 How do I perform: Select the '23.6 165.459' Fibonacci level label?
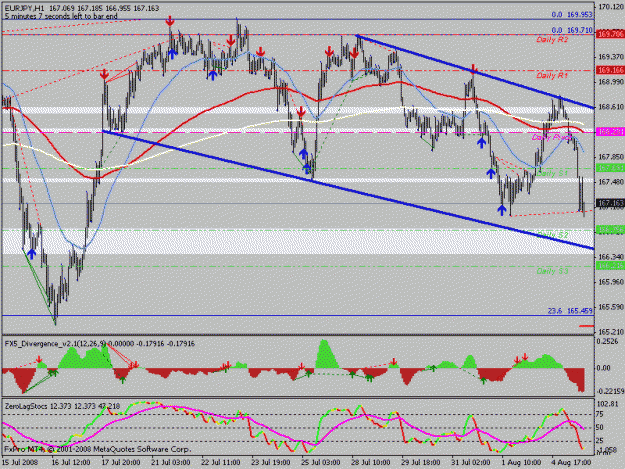coord(570,311)
